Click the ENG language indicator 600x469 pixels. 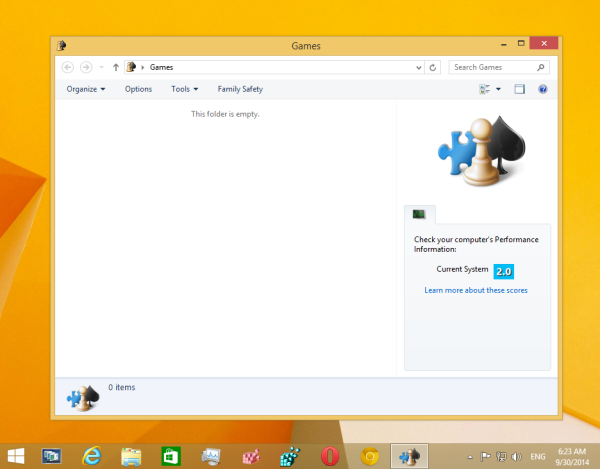tap(538, 456)
